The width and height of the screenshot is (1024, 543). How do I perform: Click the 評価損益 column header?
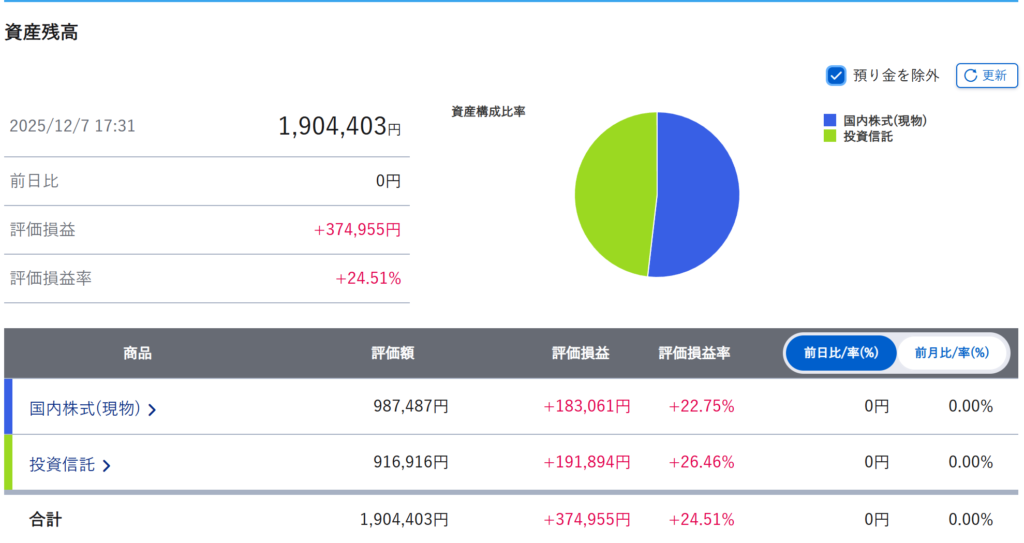(580, 353)
